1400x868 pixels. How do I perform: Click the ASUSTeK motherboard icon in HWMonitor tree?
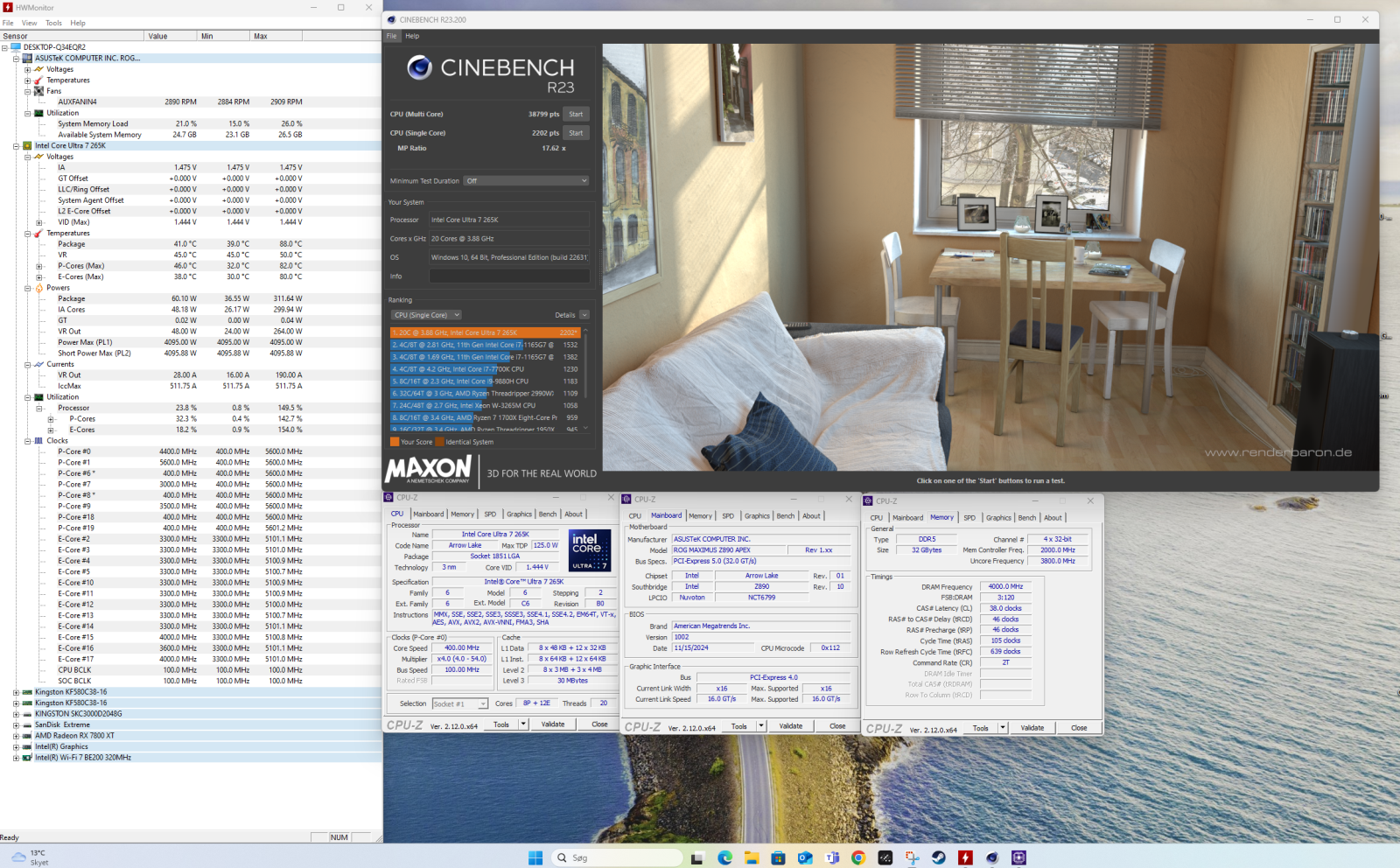click(x=27, y=59)
